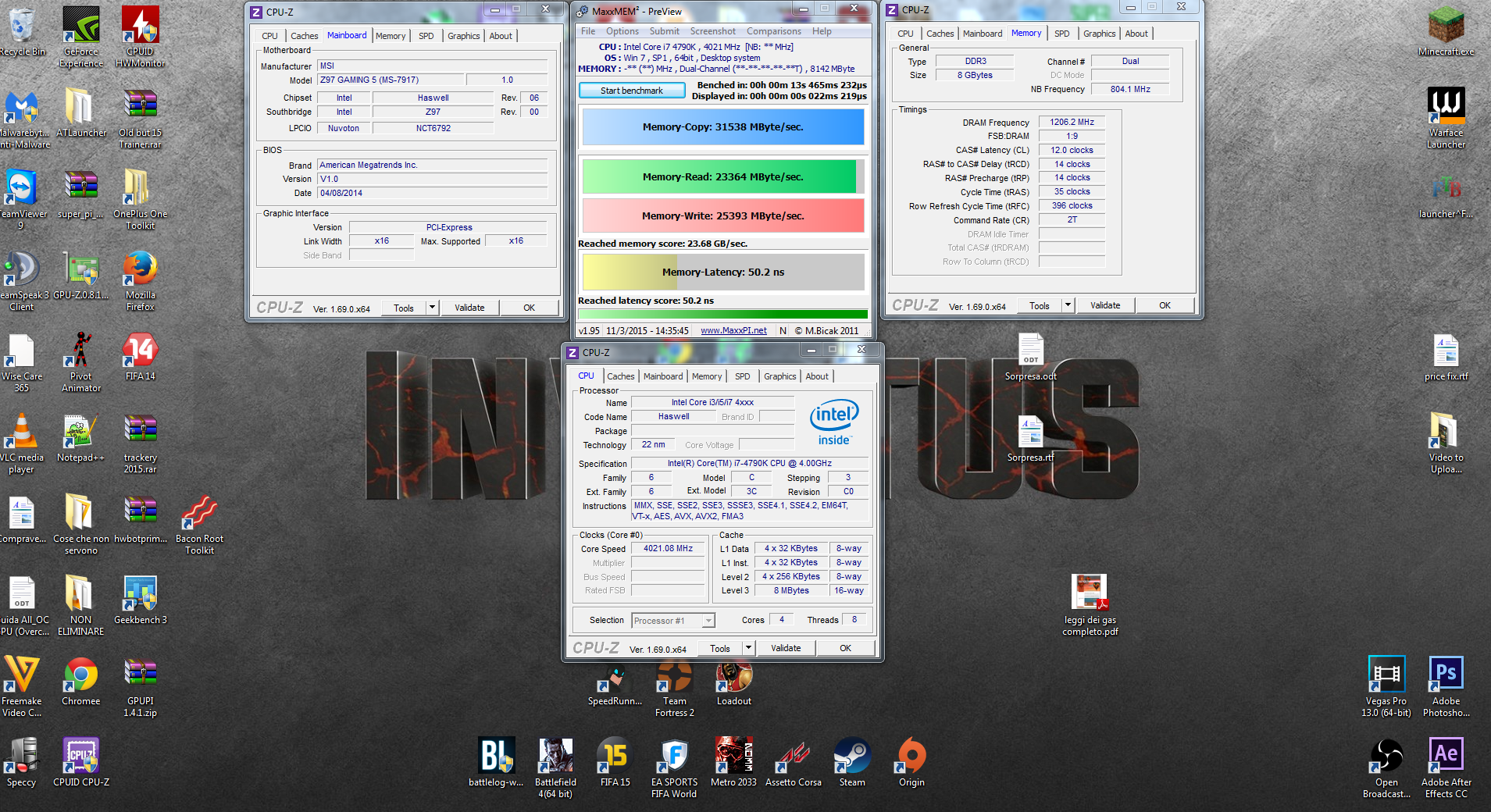Click the DRAM Frequency value field

[1072, 122]
